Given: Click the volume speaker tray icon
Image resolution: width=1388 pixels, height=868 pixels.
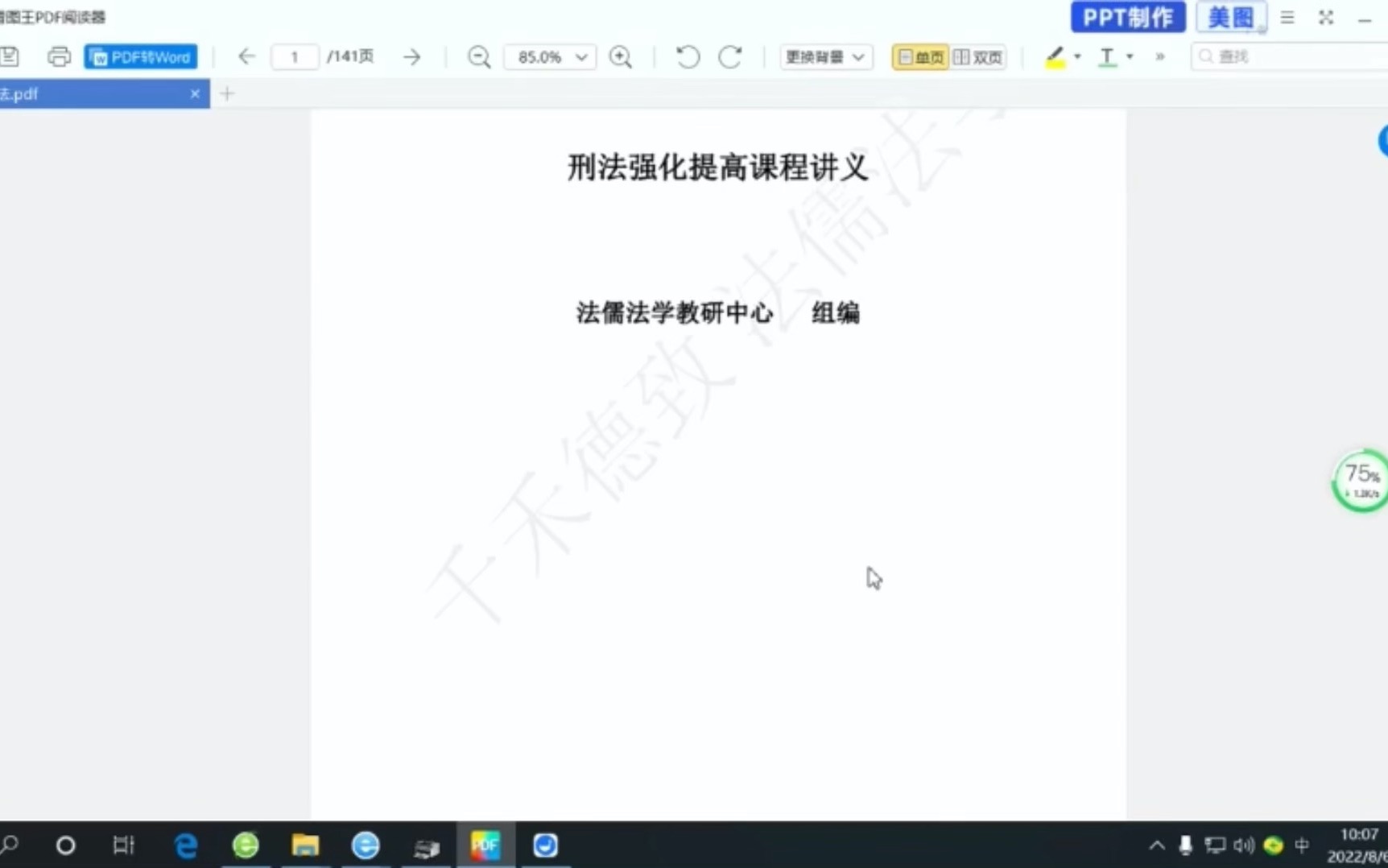Looking at the screenshot, I should [x=1244, y=845].
